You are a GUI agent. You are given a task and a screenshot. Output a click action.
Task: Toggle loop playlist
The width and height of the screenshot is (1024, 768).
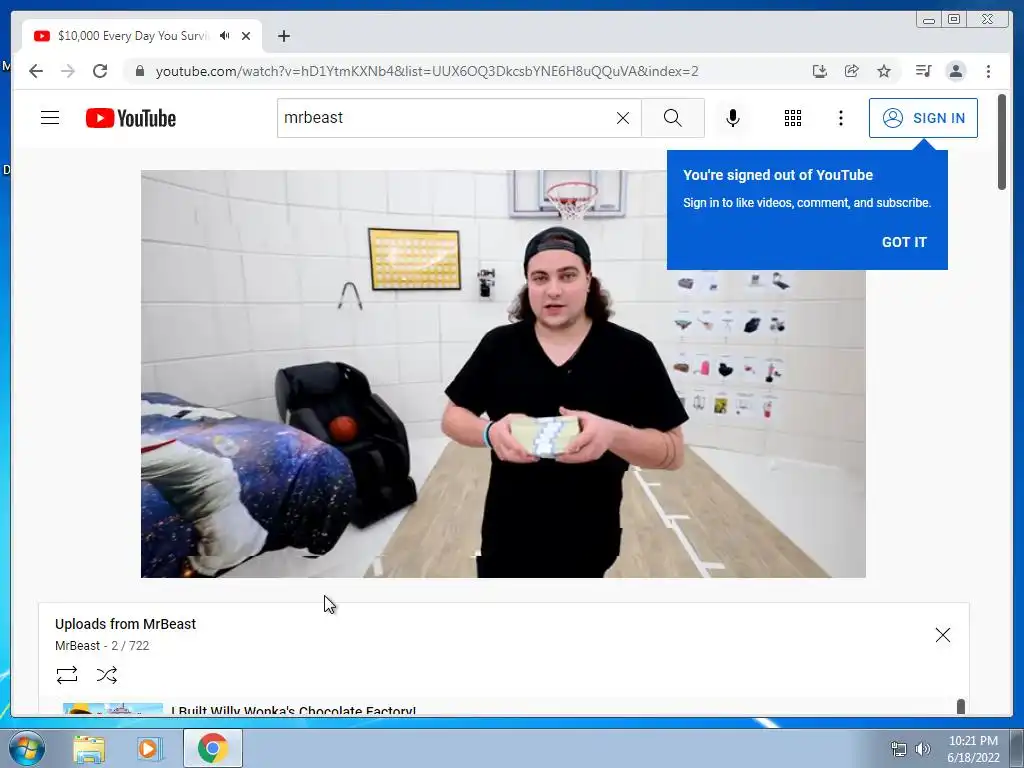pos(67,675)
